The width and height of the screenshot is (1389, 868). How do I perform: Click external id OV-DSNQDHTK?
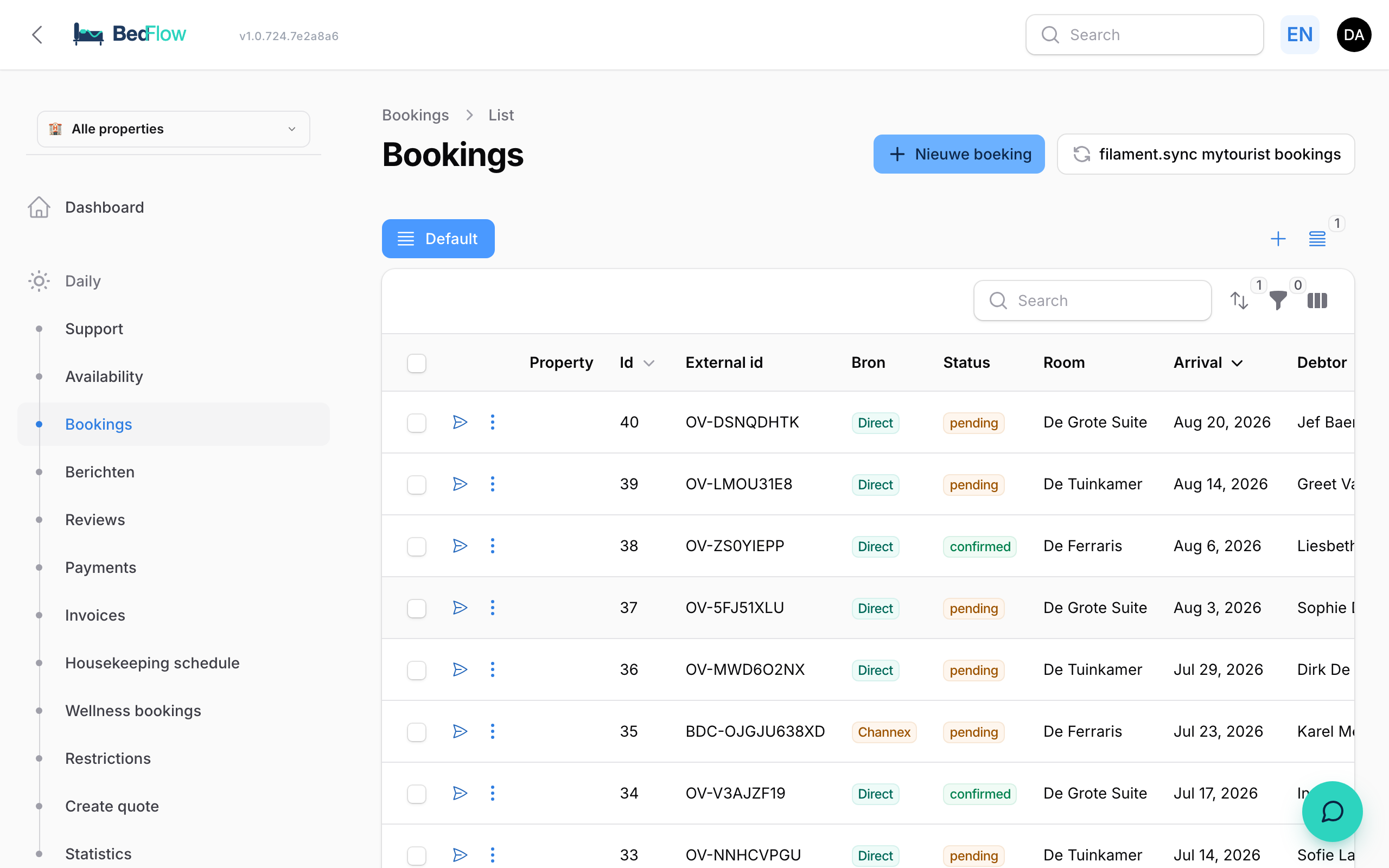[742, 422]
